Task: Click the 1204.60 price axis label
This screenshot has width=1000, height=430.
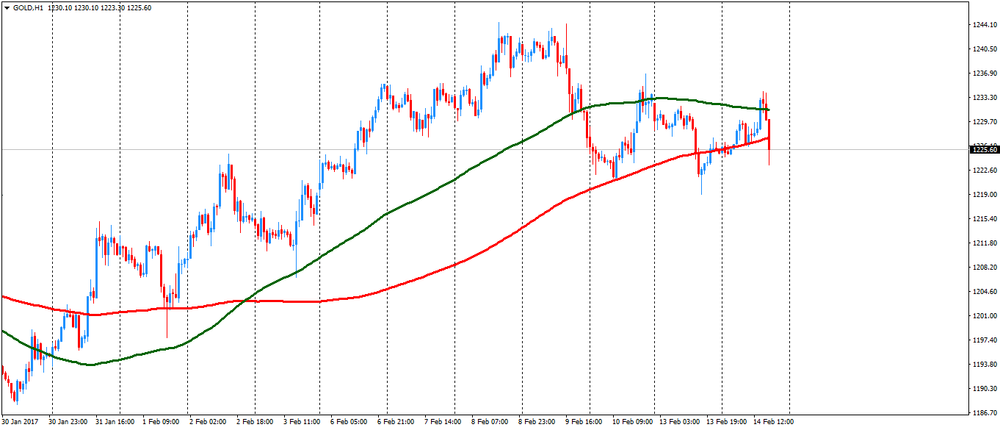Action: pyautogui.click(x=985, y=292)
